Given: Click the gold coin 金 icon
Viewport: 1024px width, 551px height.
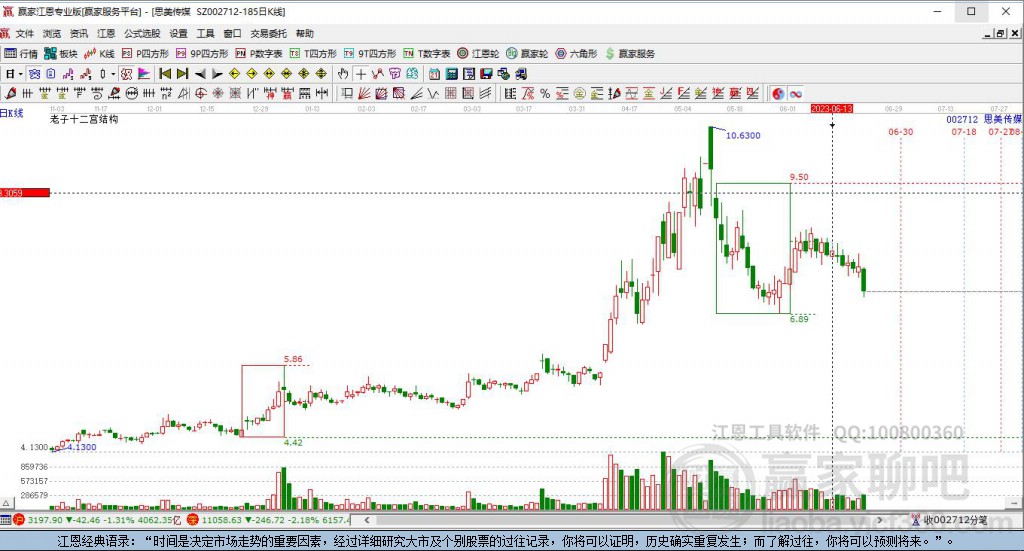Looking at the screenshot, I should pyautogui.click(x=579, y=93).
